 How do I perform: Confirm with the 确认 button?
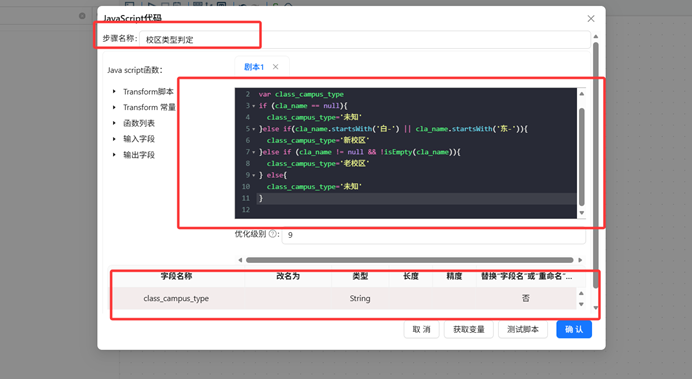coord(574,330)
